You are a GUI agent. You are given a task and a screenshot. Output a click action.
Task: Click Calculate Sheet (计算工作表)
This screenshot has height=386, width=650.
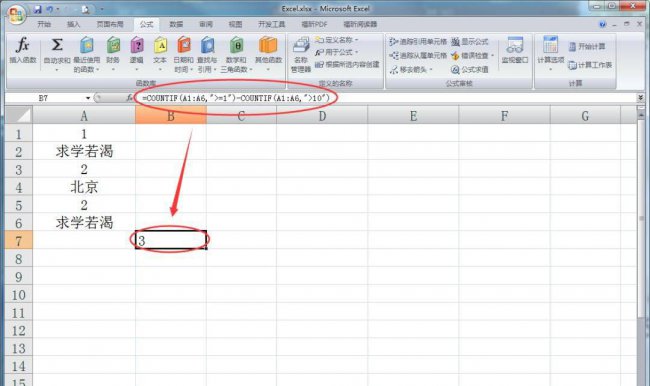[590, 65]
